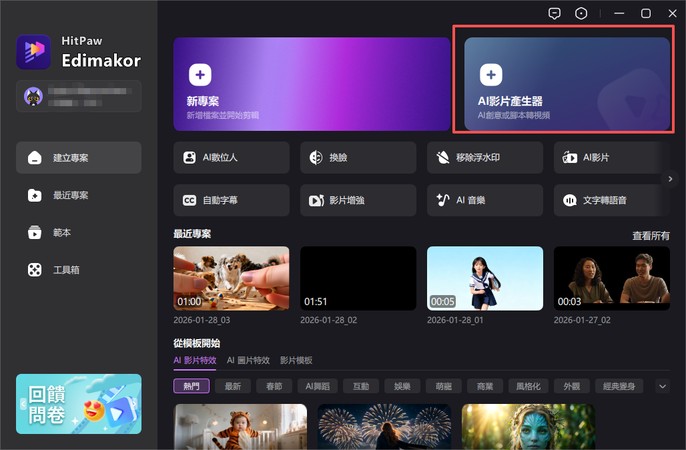Click the project name 2026-01-28_03 text
Screen dimensions: 686x450
click(202, 320)
